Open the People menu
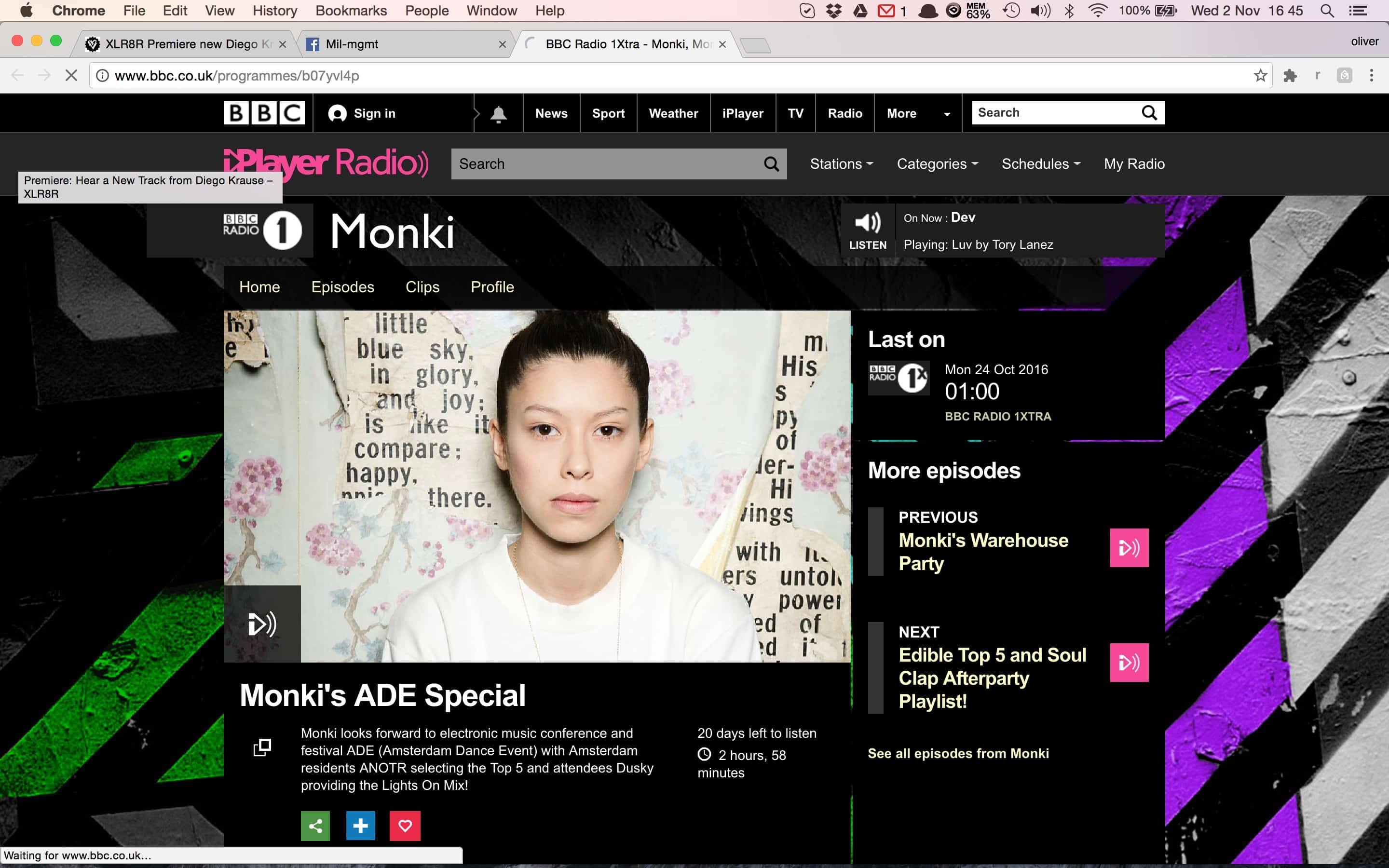The width and height of the screenshot is (1389, 868). pyautogui.click(x=426, y=11)
